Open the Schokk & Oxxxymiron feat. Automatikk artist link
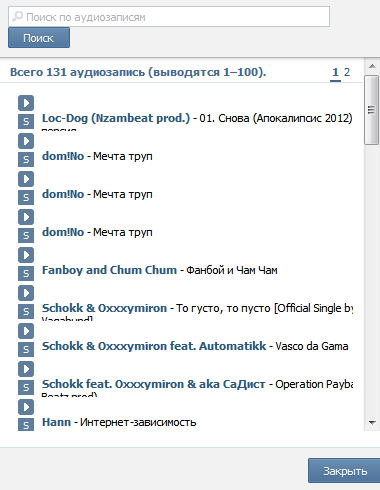The height and width of the screenshot is (490, 380). pyautogui.click(x=154, y=346)
